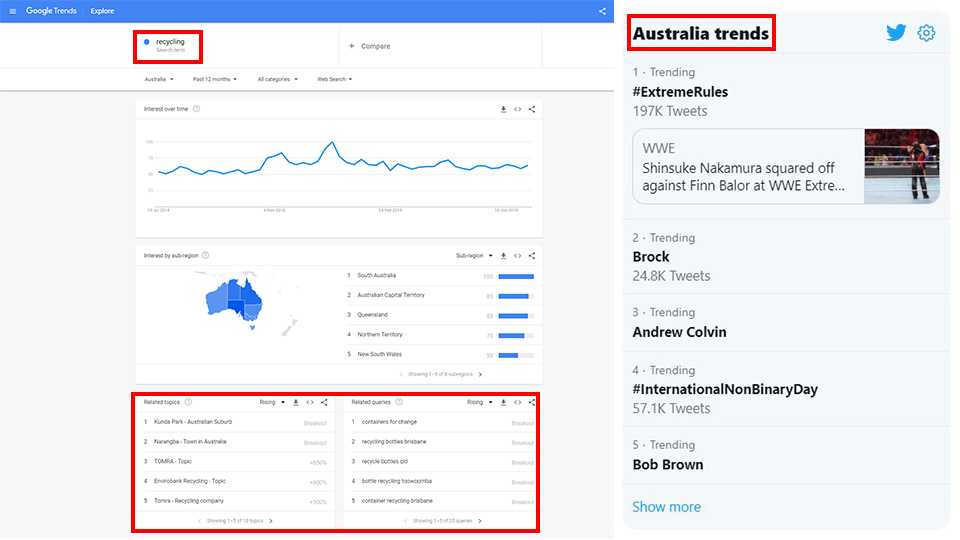The width and height of the screenshot is (960, 540).
Task: Click the Explore tab in the header
Action: (102, 11)
